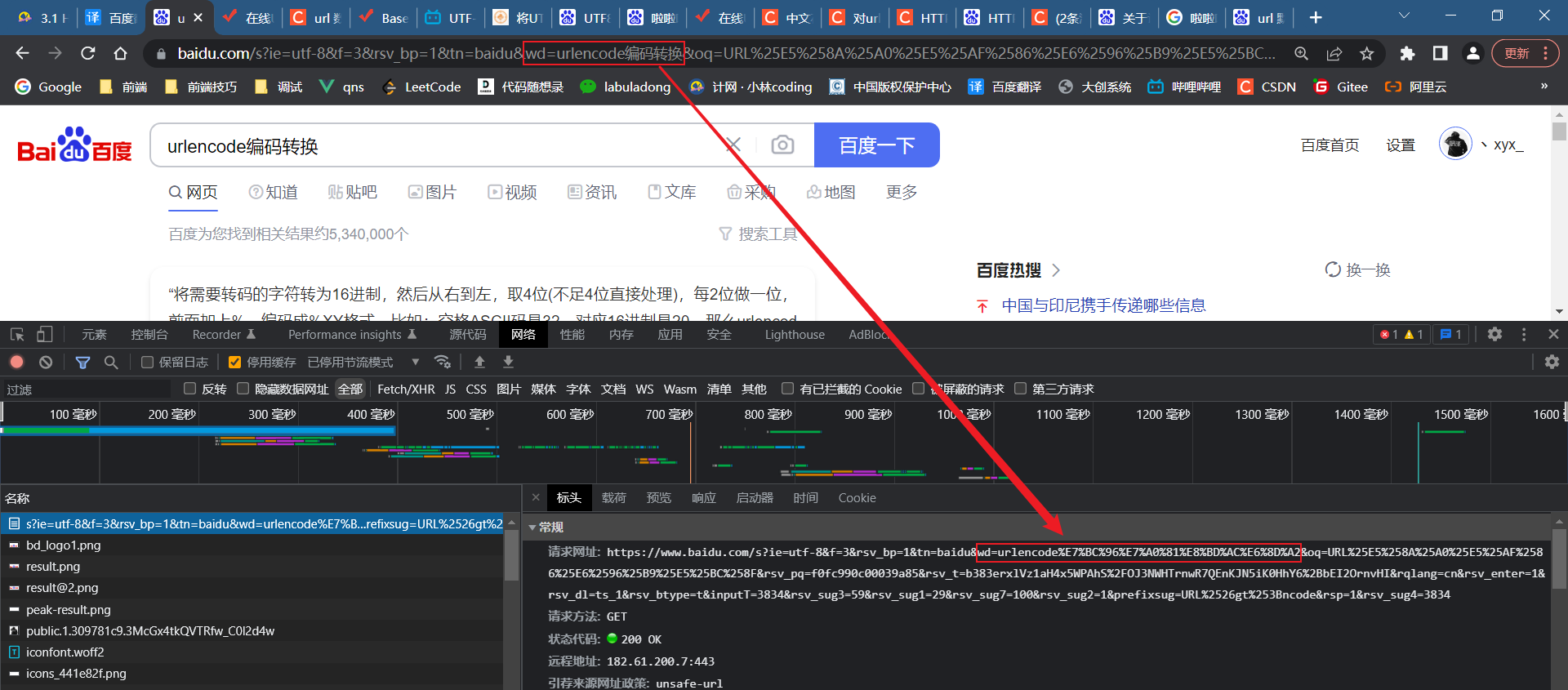
Task: Open the tab search dropdown arrow
Action: pos(1404,16)
